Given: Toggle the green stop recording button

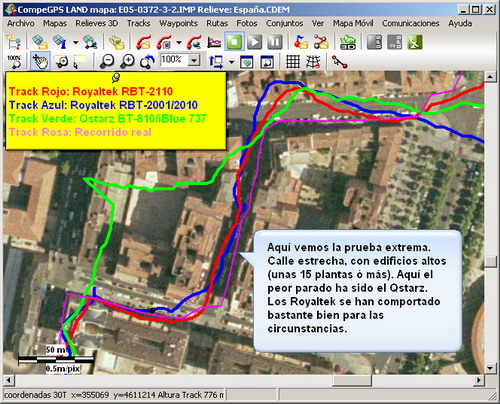Looking at the screenshot, I should [x=234, y=42].
